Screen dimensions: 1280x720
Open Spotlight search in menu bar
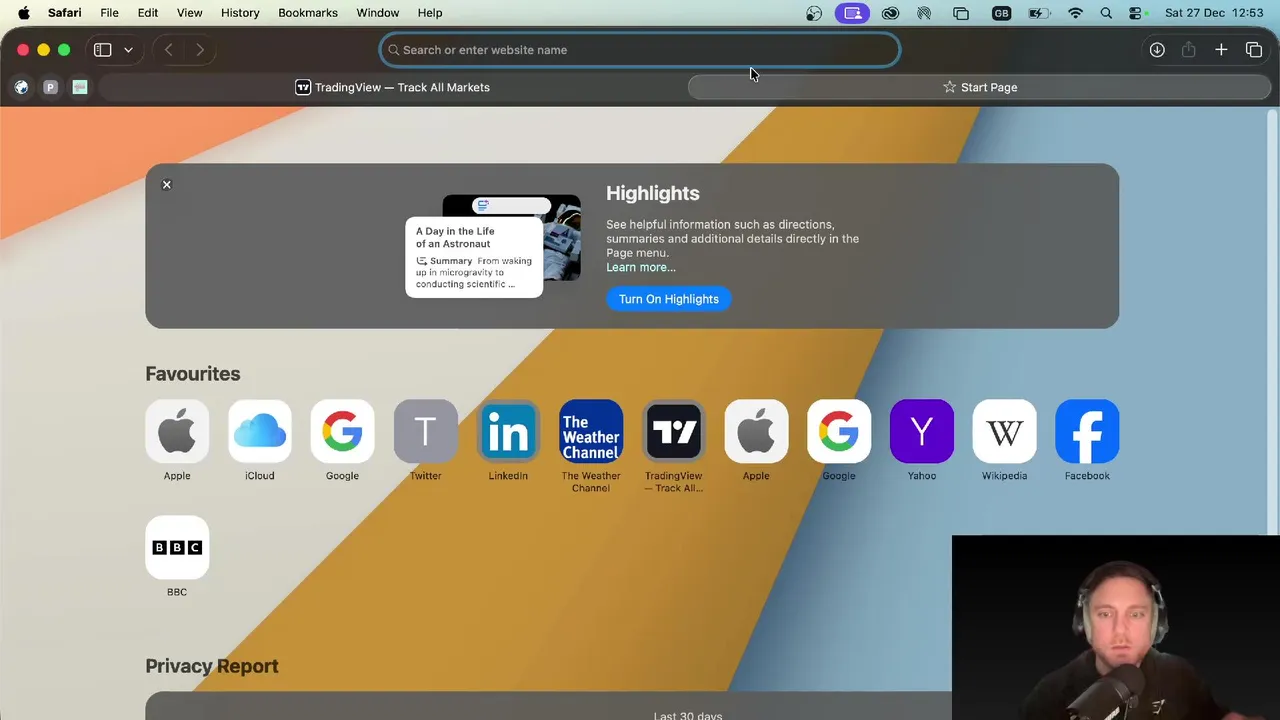1106,13
